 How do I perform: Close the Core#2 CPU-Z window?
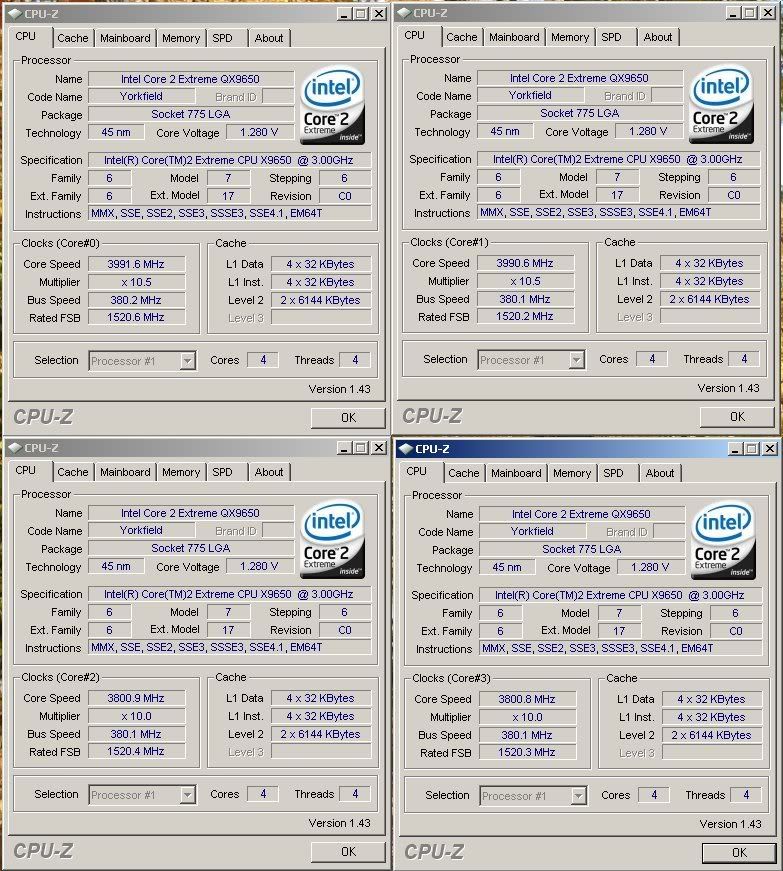379,448
